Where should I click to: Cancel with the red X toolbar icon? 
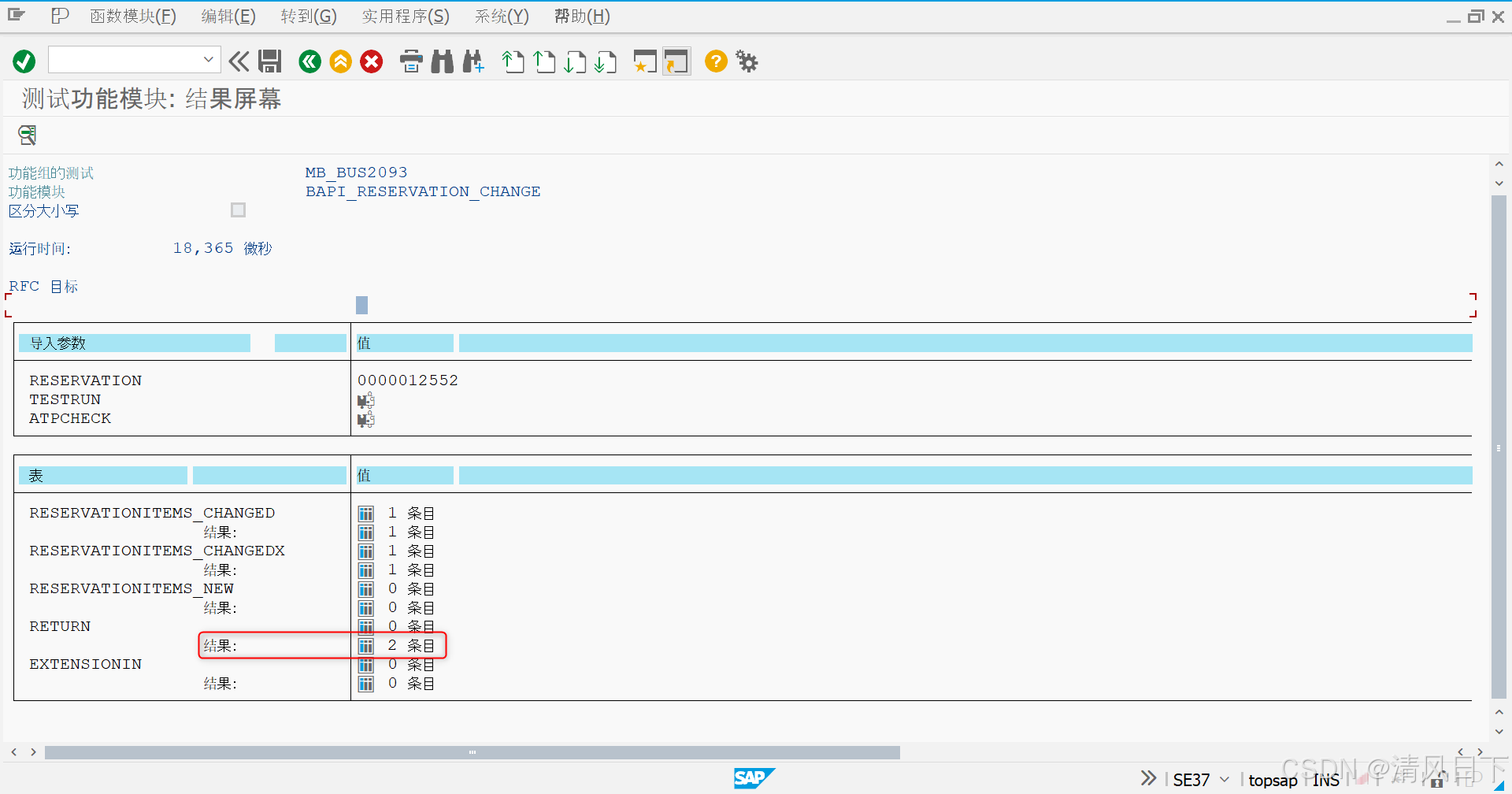[x=371, y=61]
